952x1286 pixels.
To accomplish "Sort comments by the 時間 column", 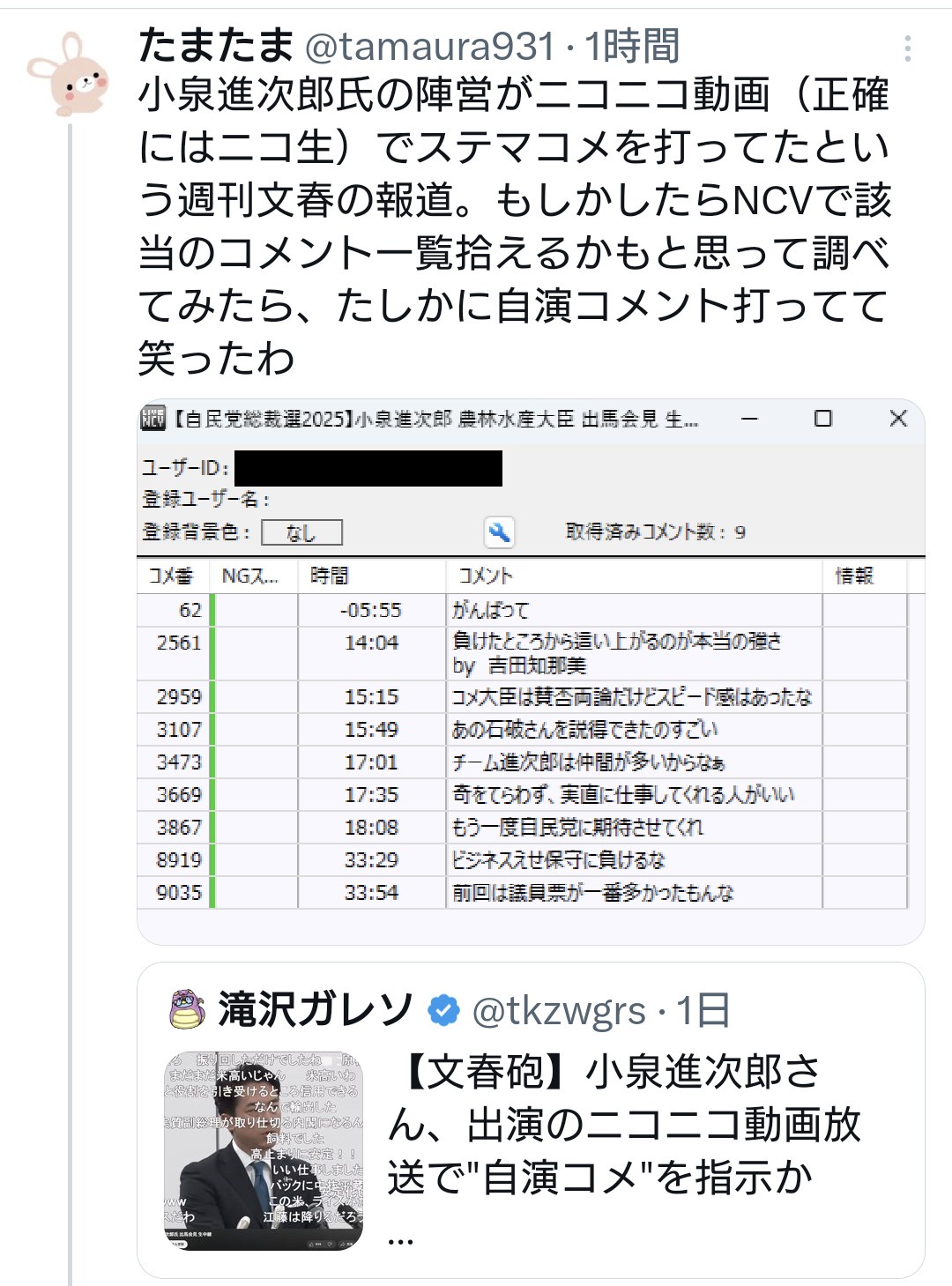I will (331, 576).
